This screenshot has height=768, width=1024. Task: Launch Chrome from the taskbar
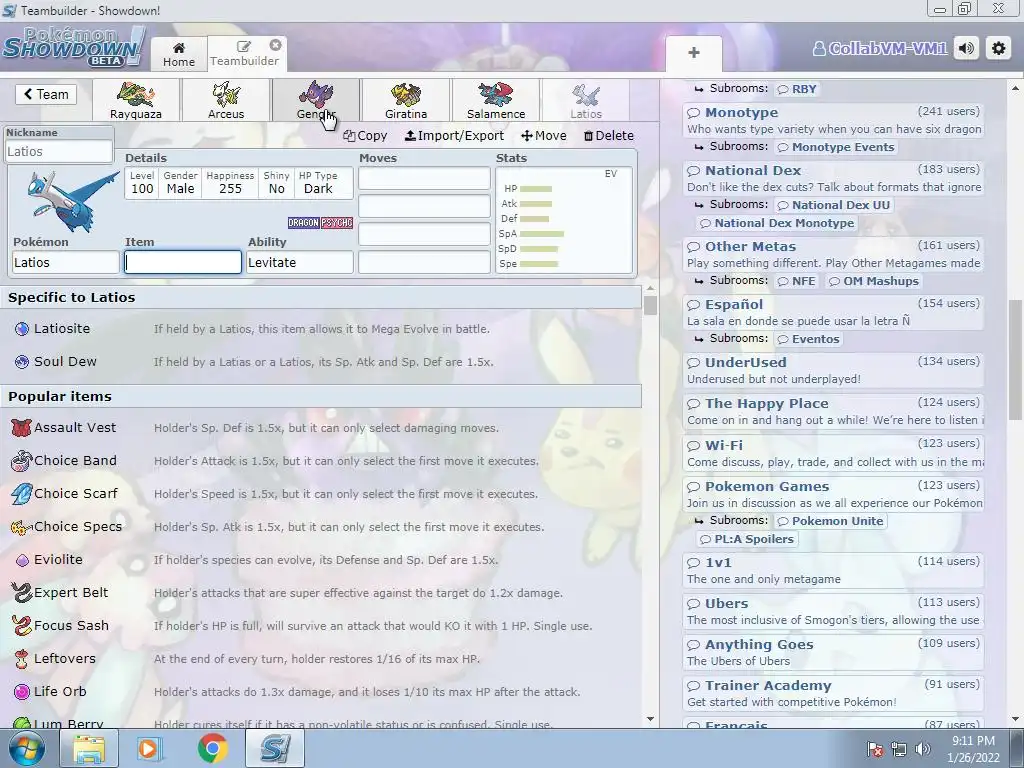click(x=212, y=748)
